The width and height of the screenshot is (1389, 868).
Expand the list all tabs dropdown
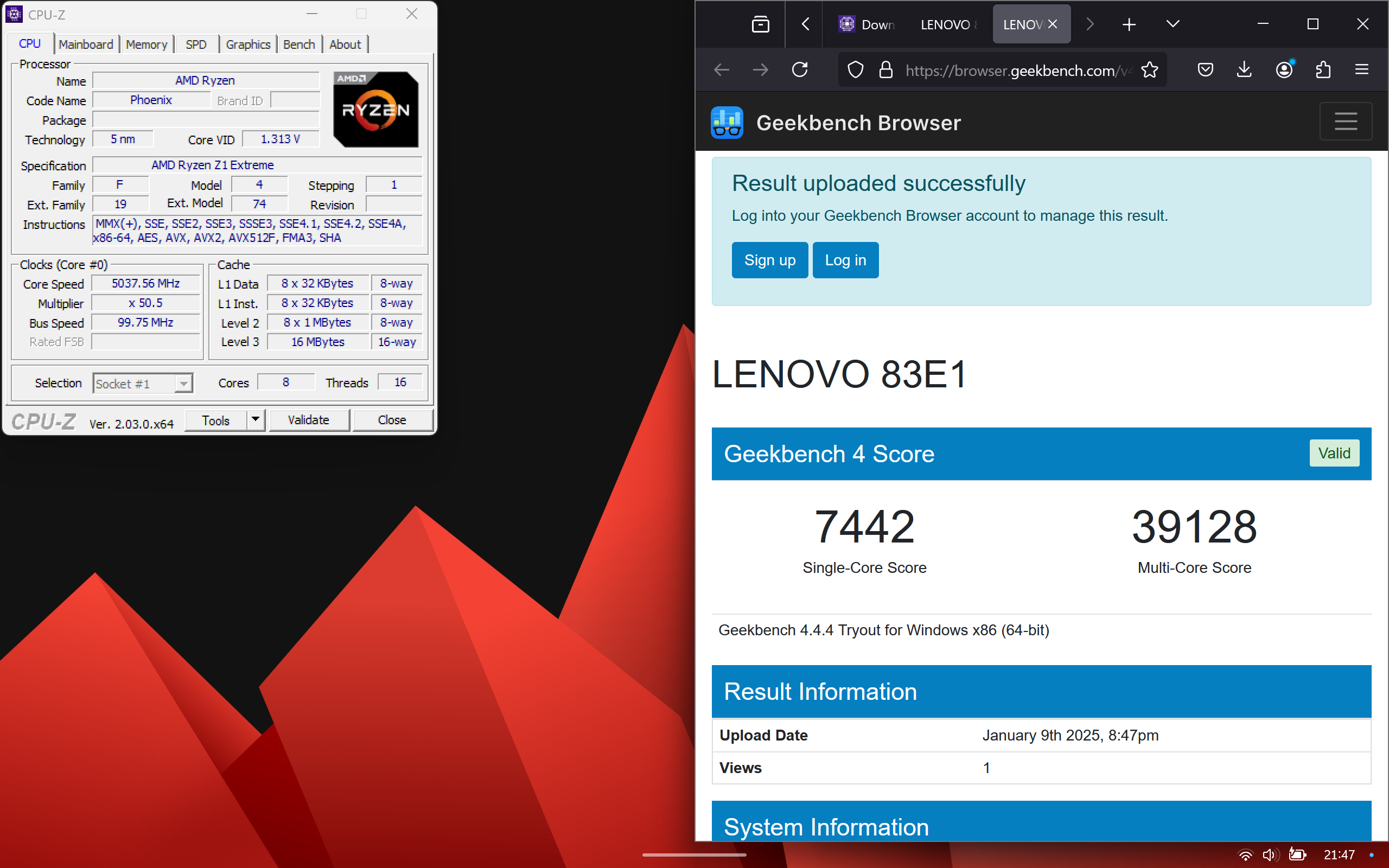pos(1173,24)
